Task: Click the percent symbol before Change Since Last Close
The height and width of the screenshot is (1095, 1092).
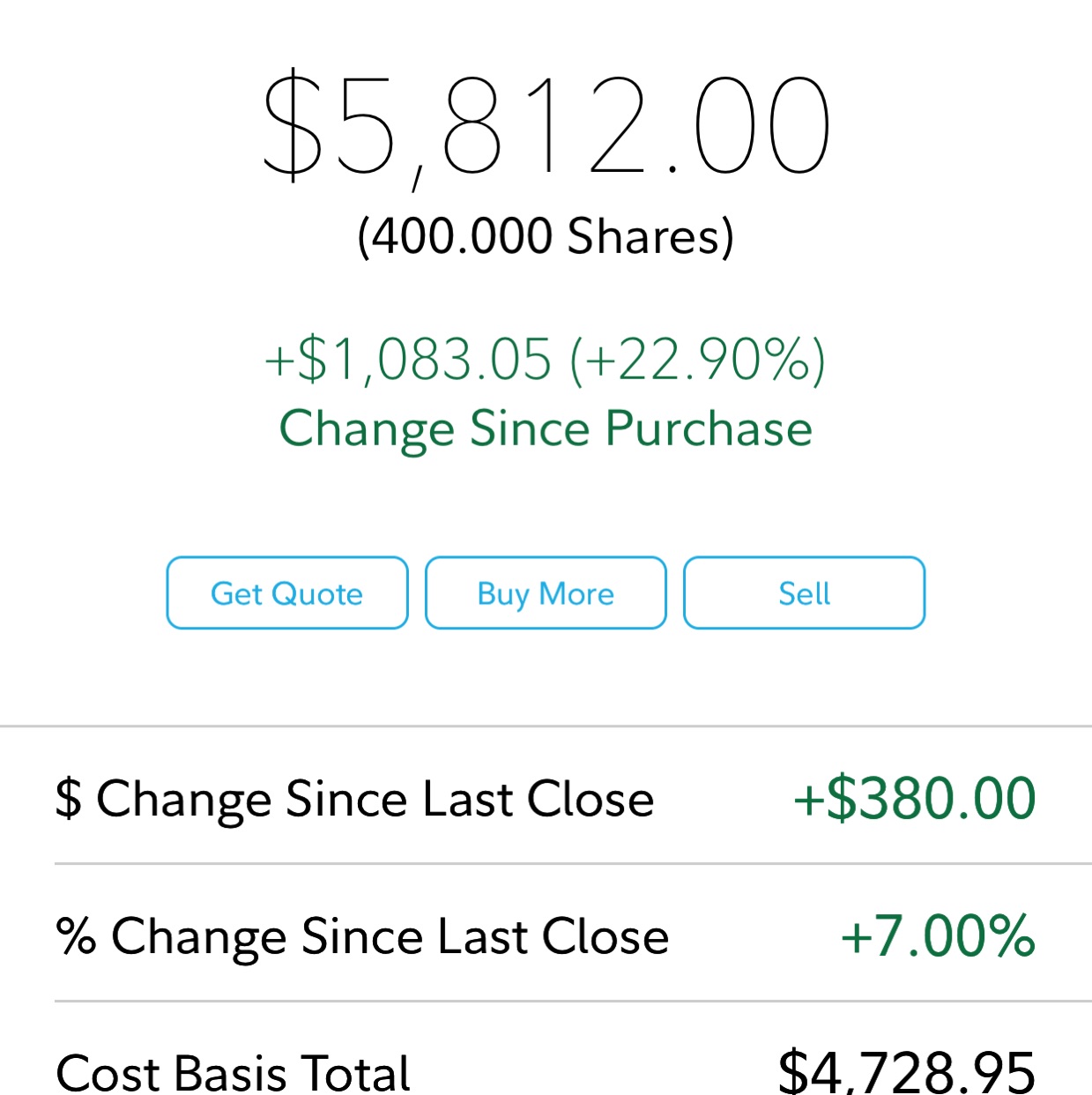Action: (x=76, y=936)
